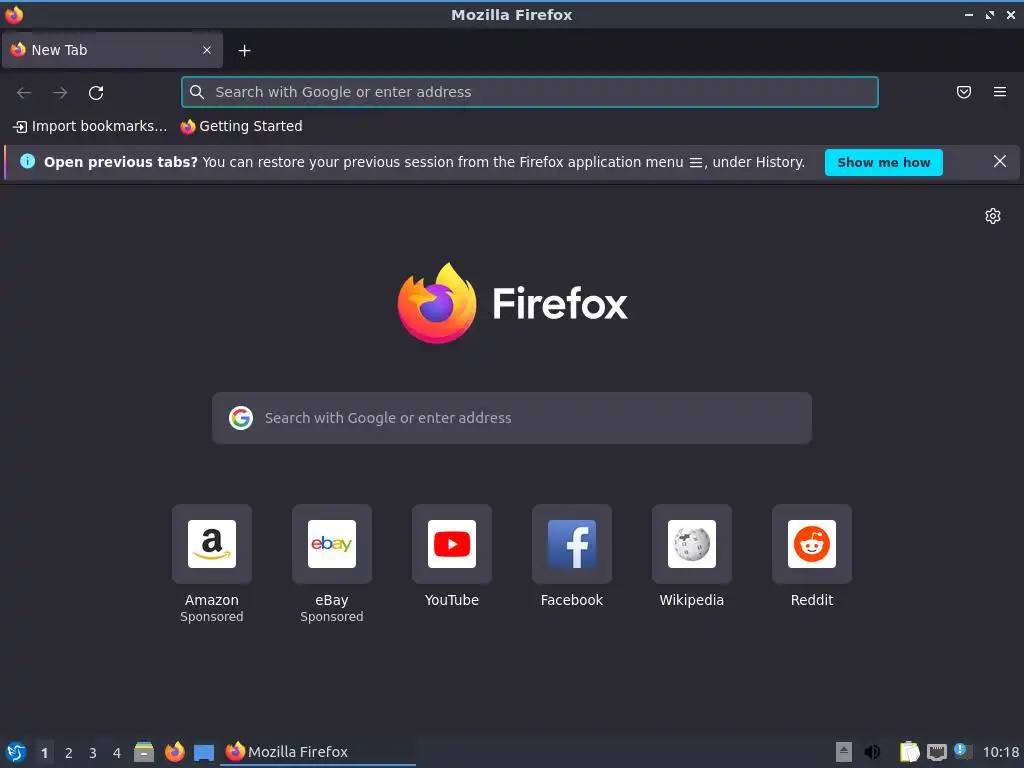Viewport: 1024px width, 768px height.
Task: Click the removable media eject tray icon
Action: [844, 752]
